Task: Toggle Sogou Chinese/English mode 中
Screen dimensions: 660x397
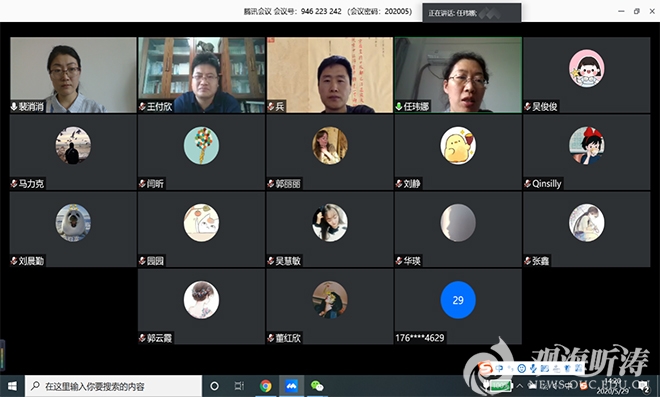Action: coord(499,368)
